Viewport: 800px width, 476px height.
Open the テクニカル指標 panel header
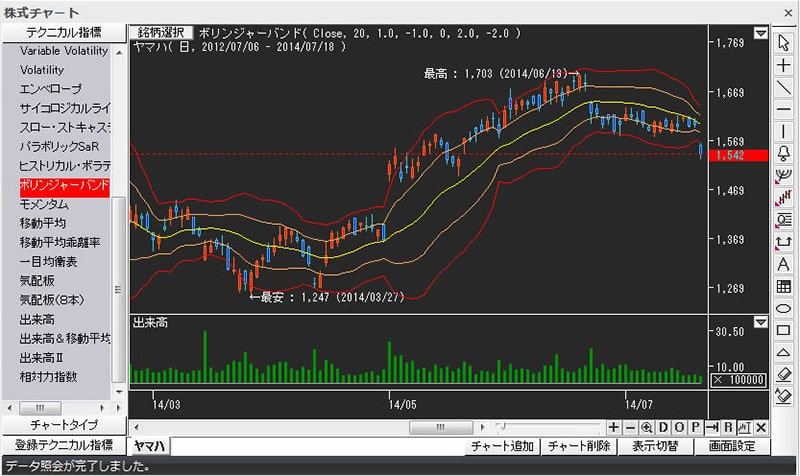(x=64, y=33)
